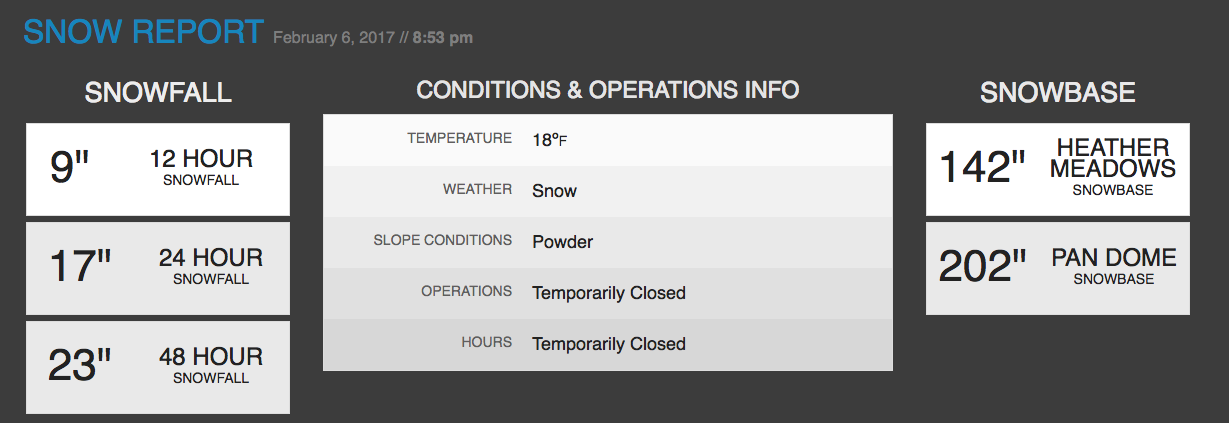Select the 12 HOUR snowfall card
The height and width of the screenshot is (423, 1229).
[158, 169]
